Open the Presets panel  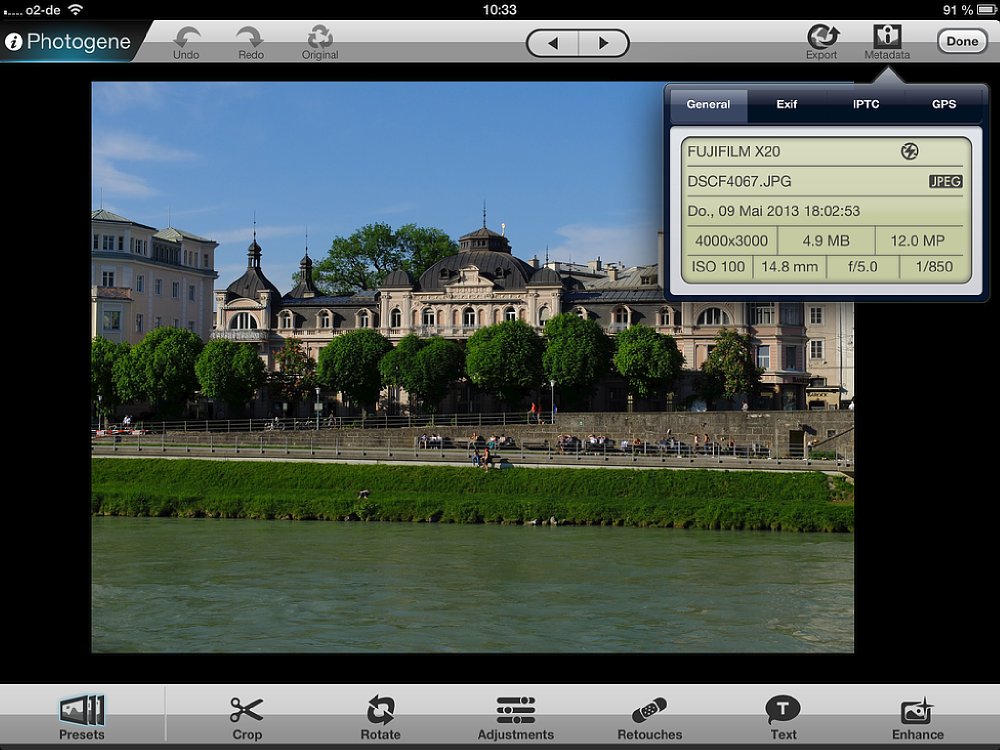click(x=82, y=712)
